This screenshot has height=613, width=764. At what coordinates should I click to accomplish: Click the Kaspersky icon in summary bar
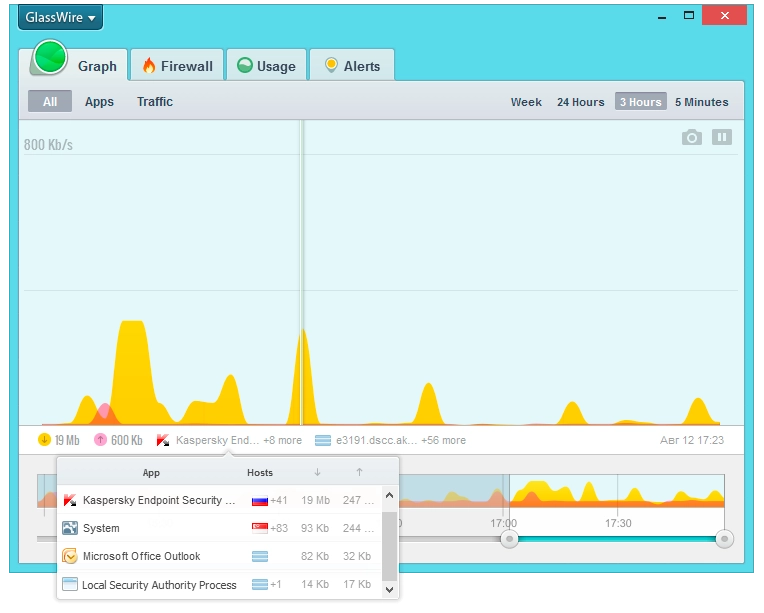tap(163, 440)
